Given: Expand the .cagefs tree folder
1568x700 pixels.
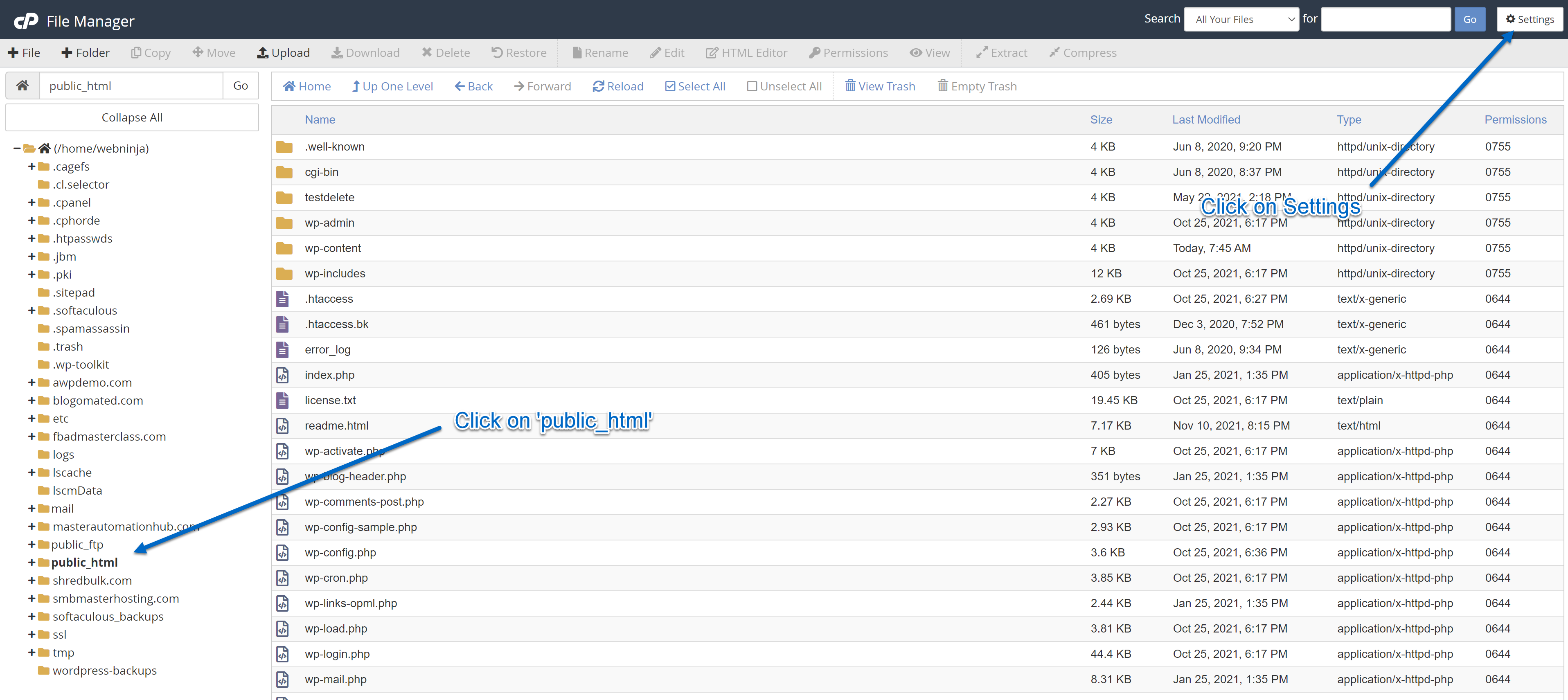Looking at the screenshot, I should 32,166.
